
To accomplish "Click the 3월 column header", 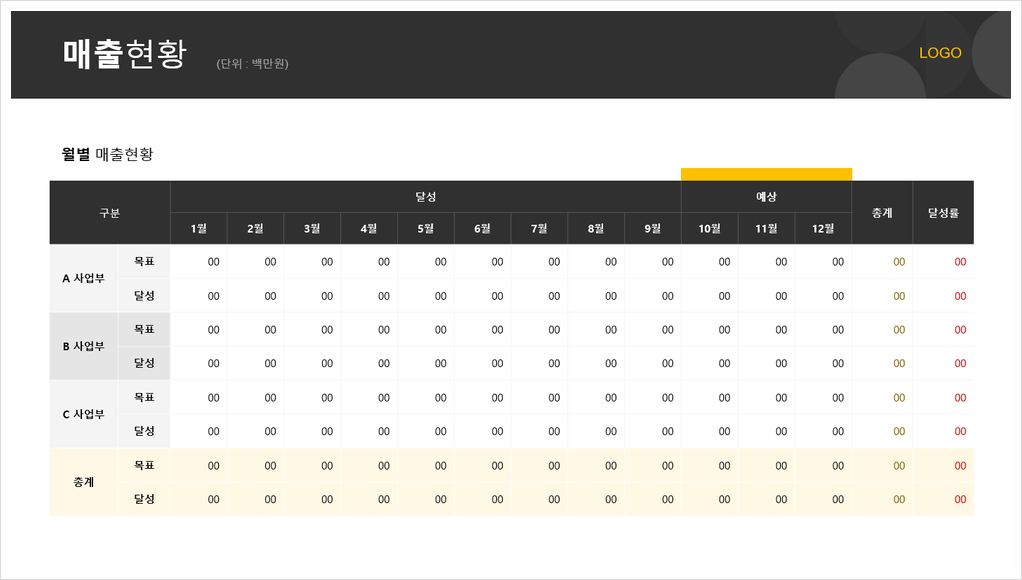I will [312, 229].
